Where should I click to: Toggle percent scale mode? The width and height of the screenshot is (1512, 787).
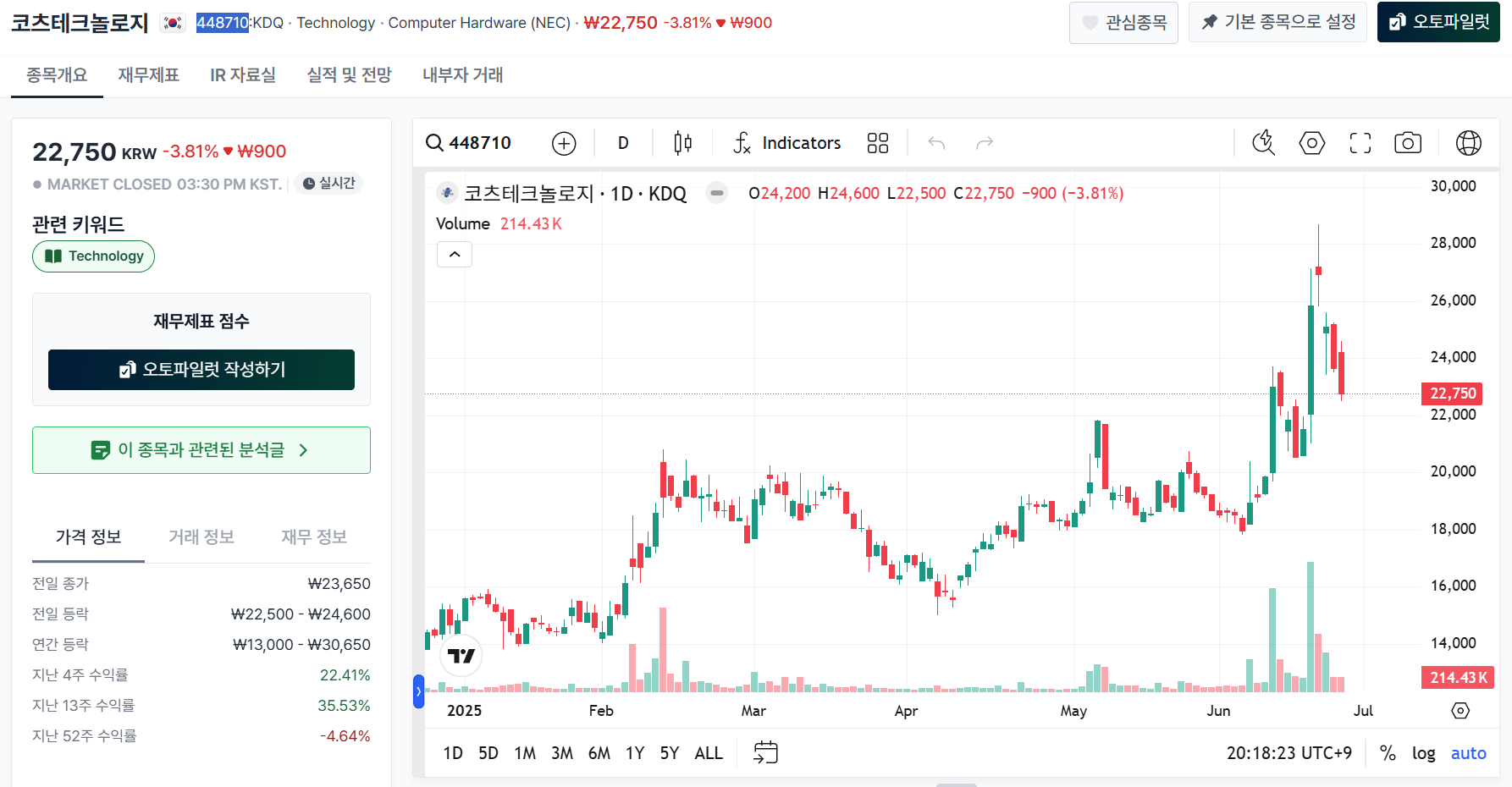point(1388,753)
